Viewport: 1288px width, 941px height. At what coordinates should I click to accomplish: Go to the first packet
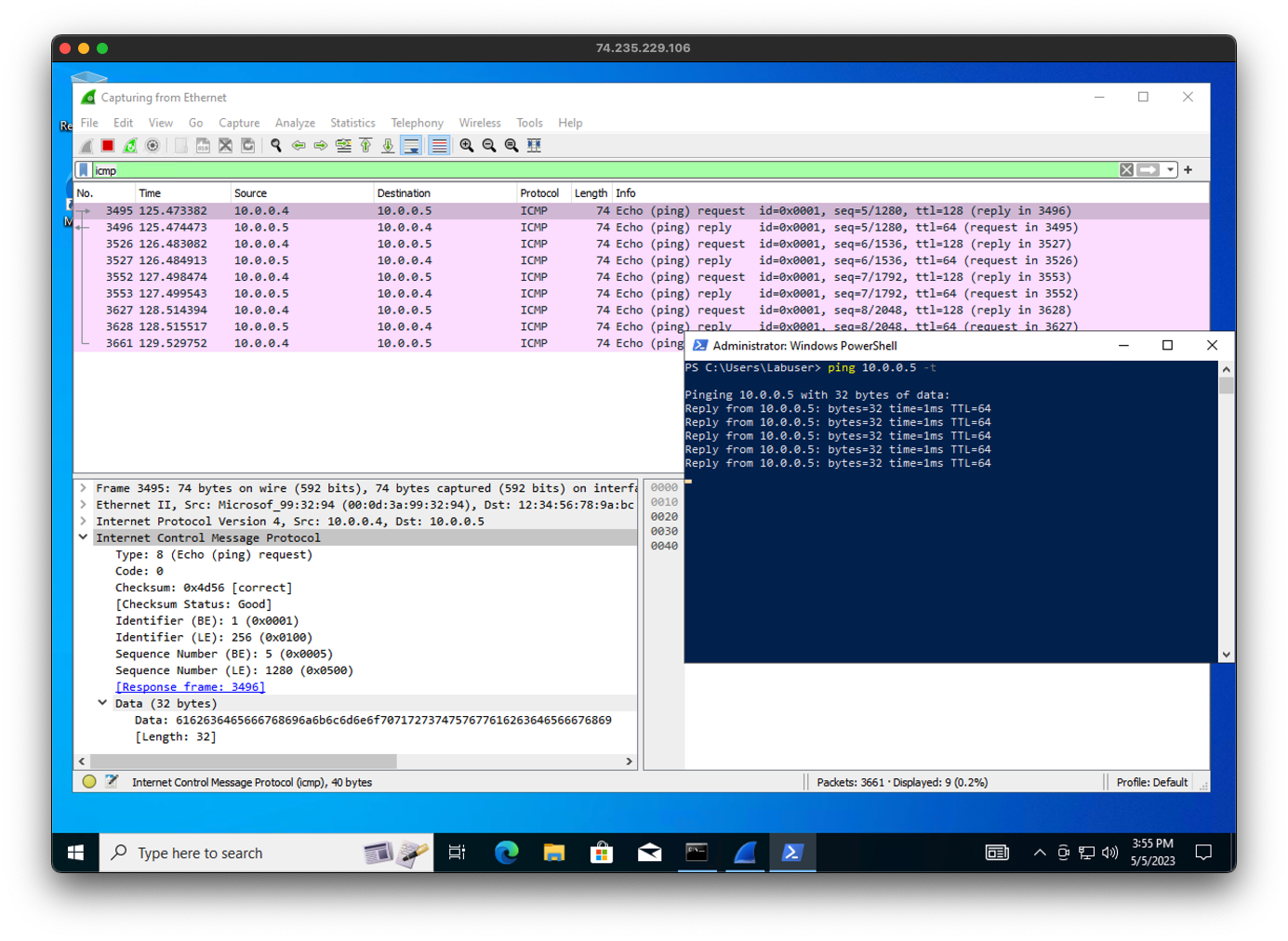tap(365, 145)
